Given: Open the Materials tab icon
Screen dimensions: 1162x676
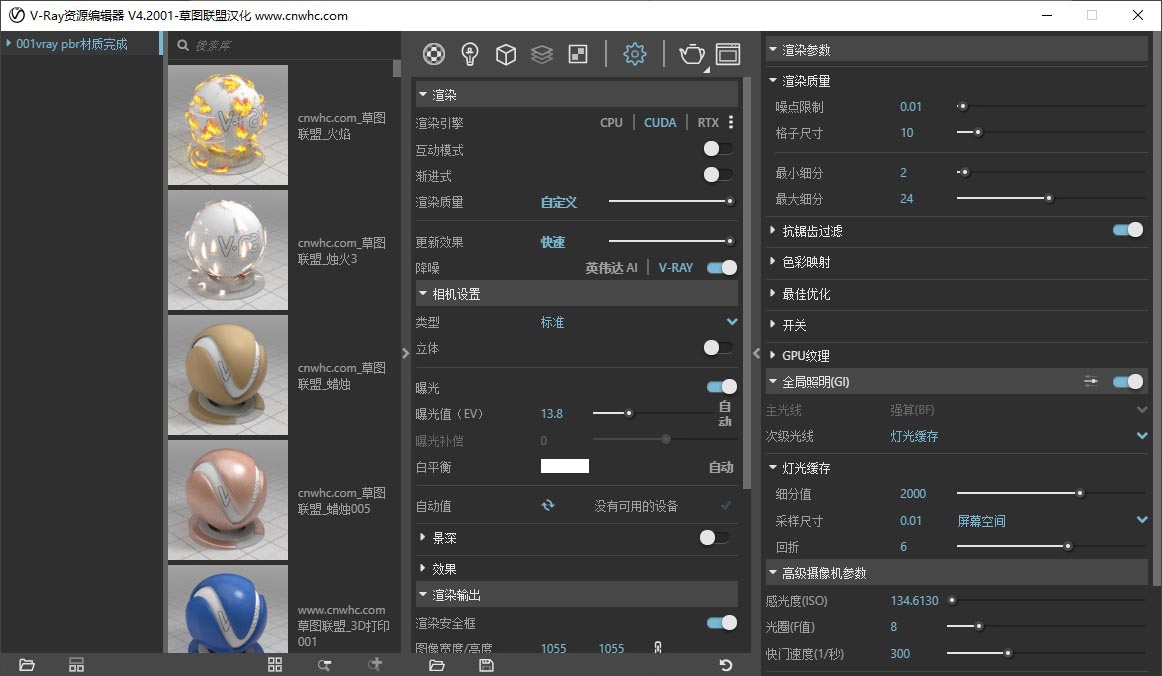Looking at the screenshot, I should click(x=434, y=54).
